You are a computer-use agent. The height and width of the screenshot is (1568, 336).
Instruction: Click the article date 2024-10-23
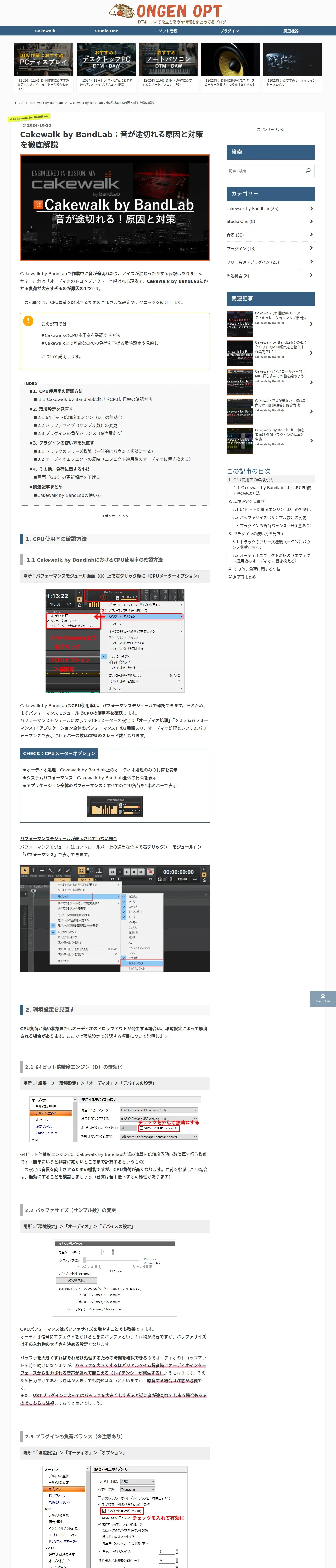pos(38,125)
